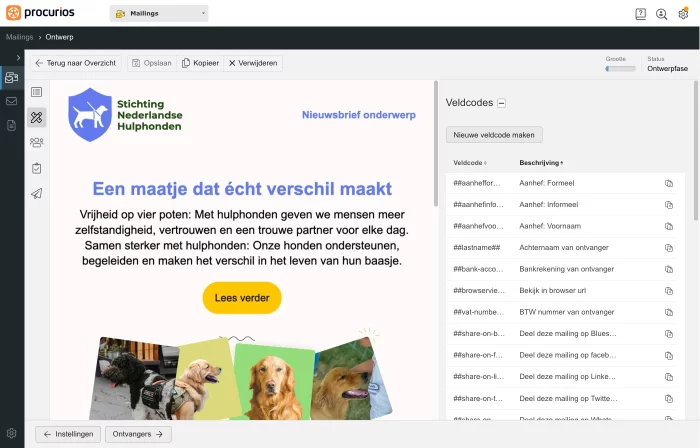Copy the Achternaam van ontvanger field code
This screenshot has width=700, height=448.
tap(669, 247)
